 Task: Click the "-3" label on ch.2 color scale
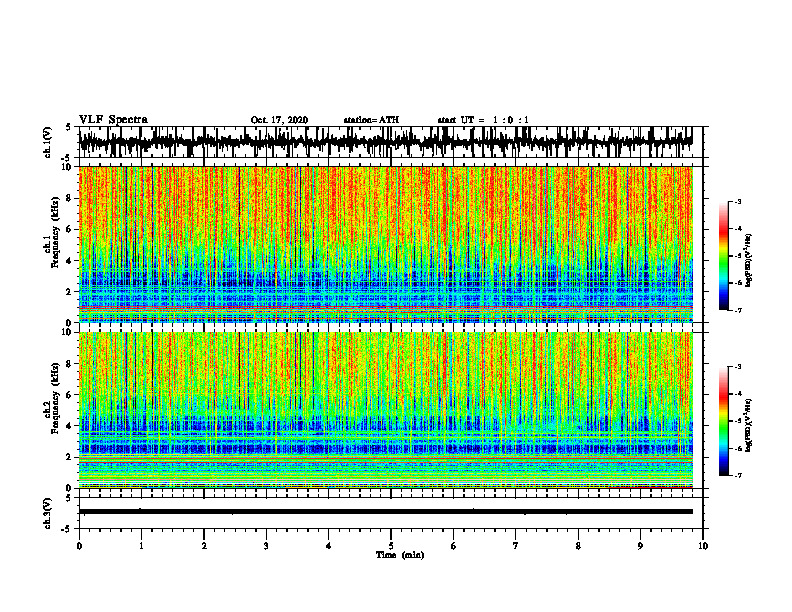(x=737, y=367)
